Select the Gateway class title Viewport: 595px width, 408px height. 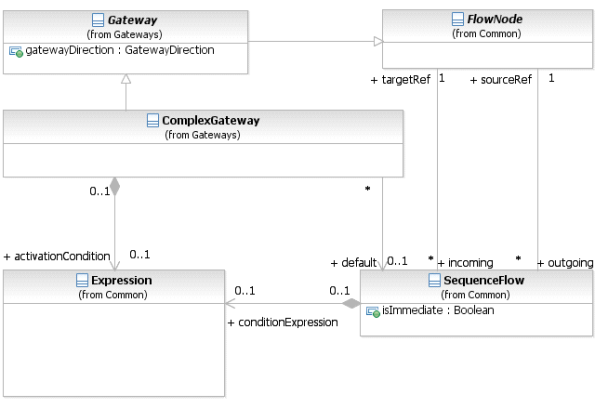click(x=132, y=20)
